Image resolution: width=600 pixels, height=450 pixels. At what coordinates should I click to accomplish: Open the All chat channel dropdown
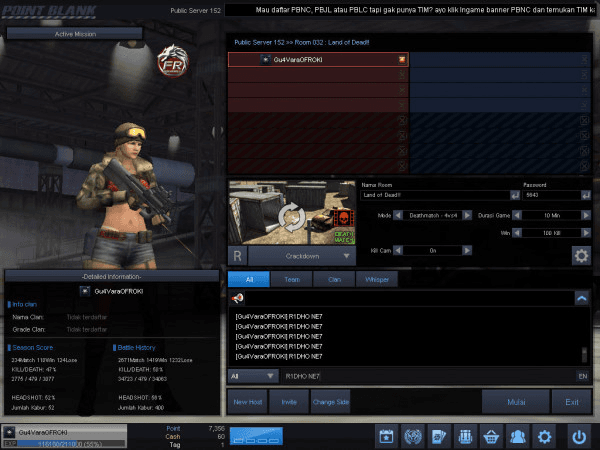coord(253,376)
